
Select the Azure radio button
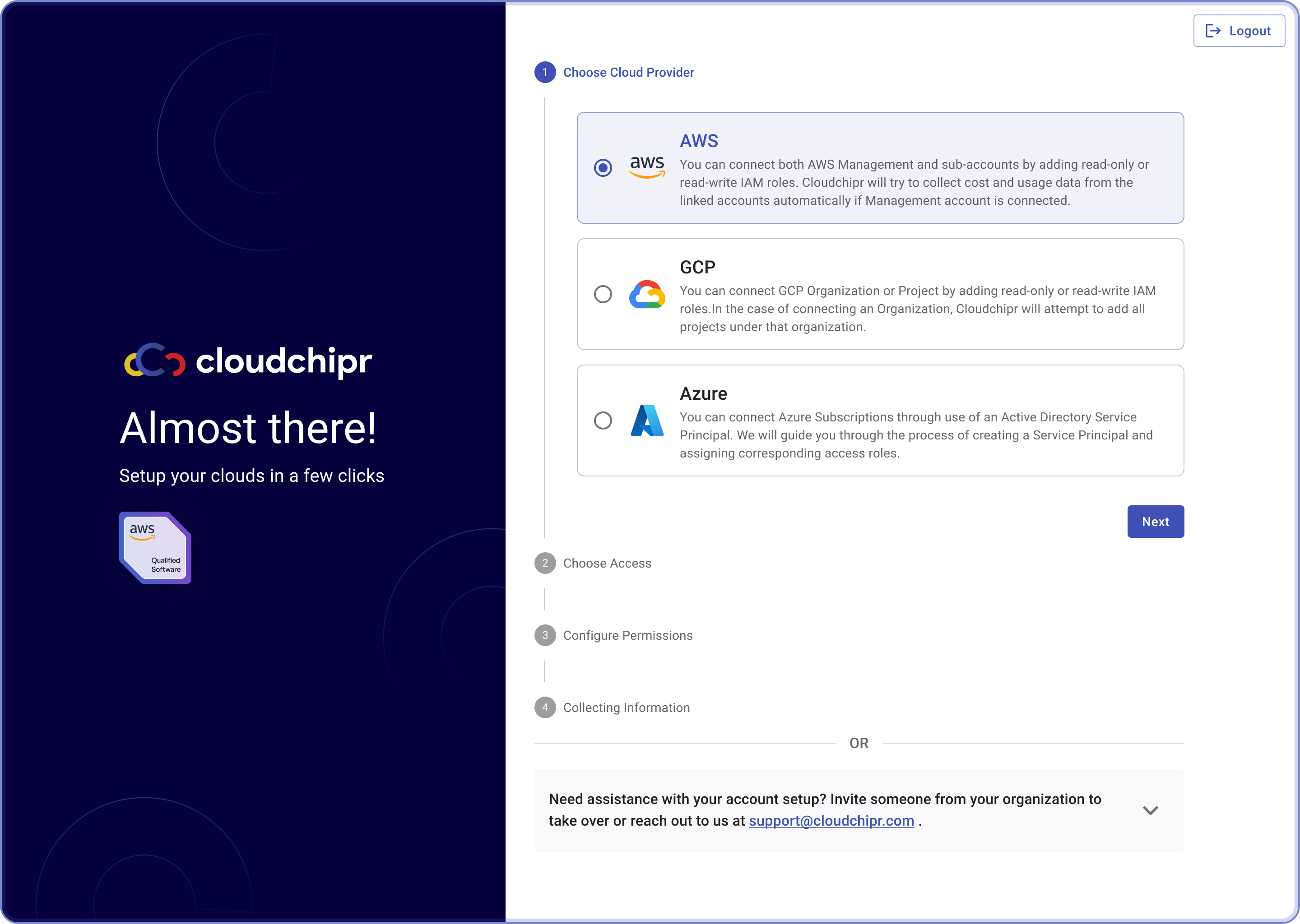point(603,420)
